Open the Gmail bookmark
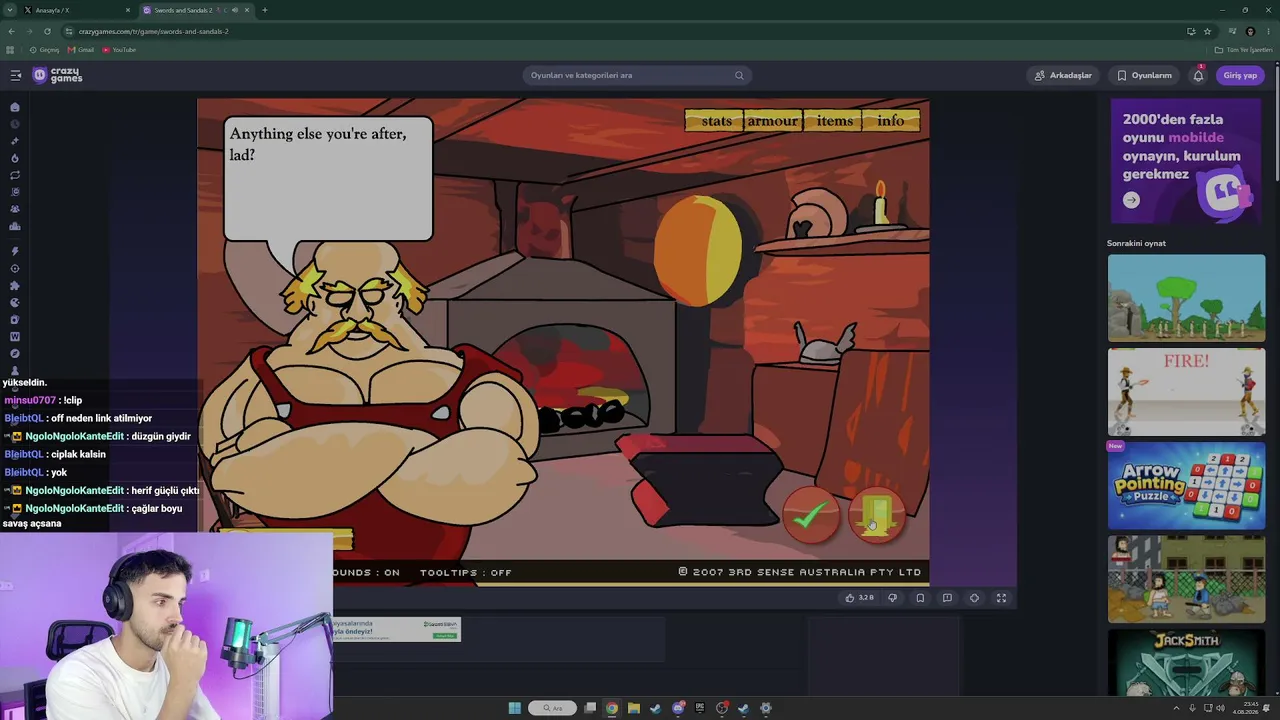 [x=81, y=50]
